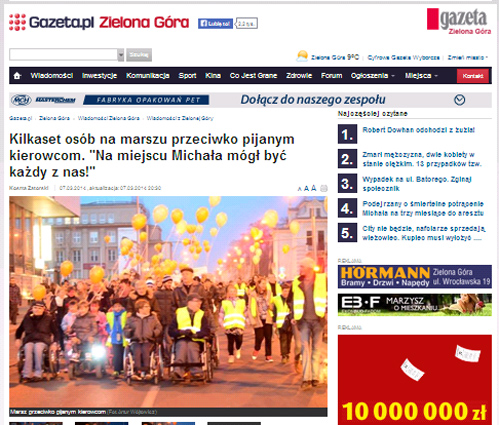Click the number 2 ranking box
This screenshot has height=425, width=499.
[347, 159]
